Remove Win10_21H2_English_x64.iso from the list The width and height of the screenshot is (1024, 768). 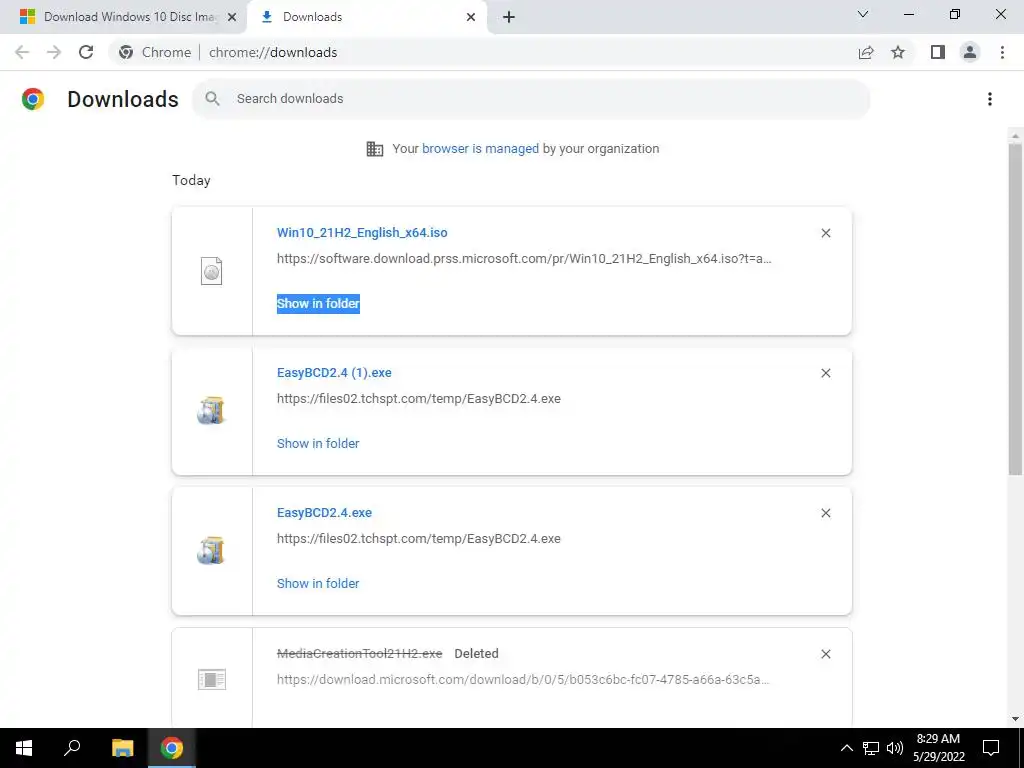[x=825, y=233]
